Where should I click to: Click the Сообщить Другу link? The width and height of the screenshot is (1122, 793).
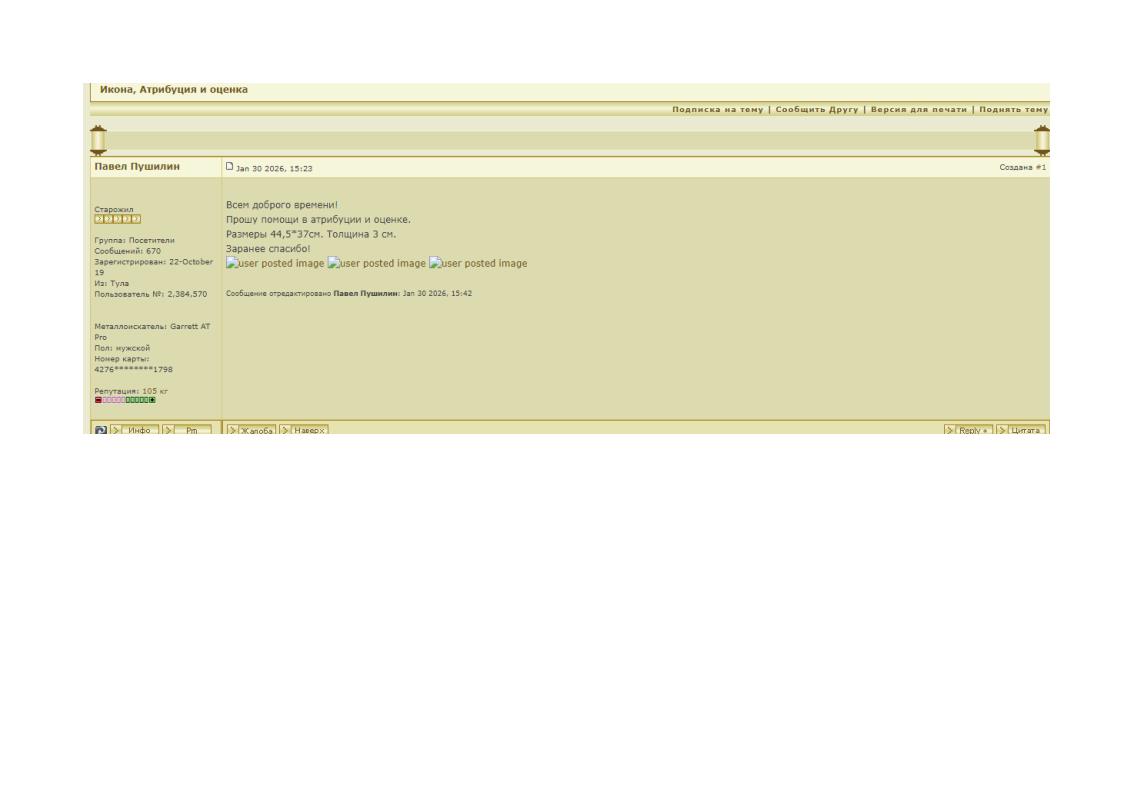click(818, 108)
